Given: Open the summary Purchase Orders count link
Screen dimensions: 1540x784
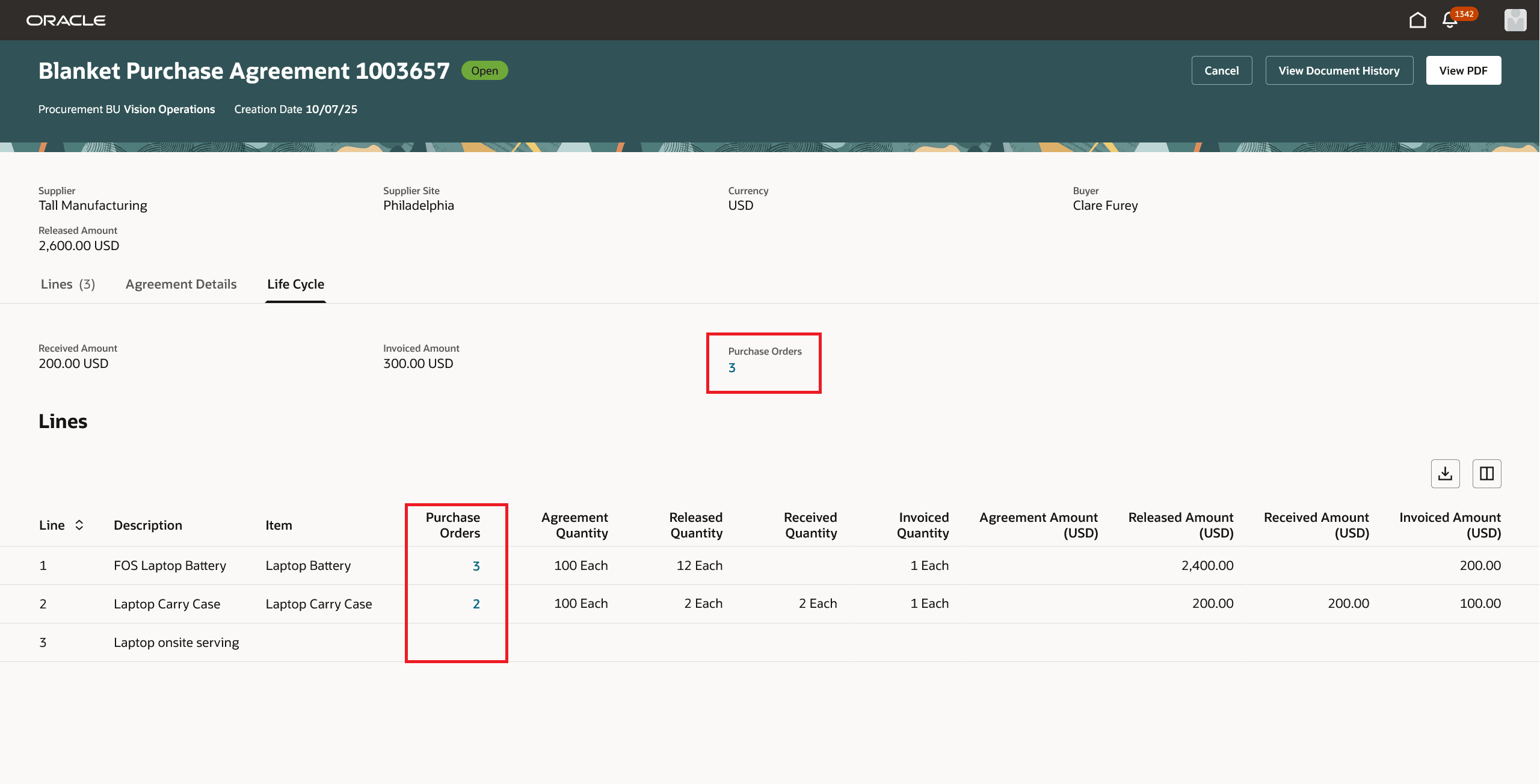Looking at the screenshot, I should (731, 368).
